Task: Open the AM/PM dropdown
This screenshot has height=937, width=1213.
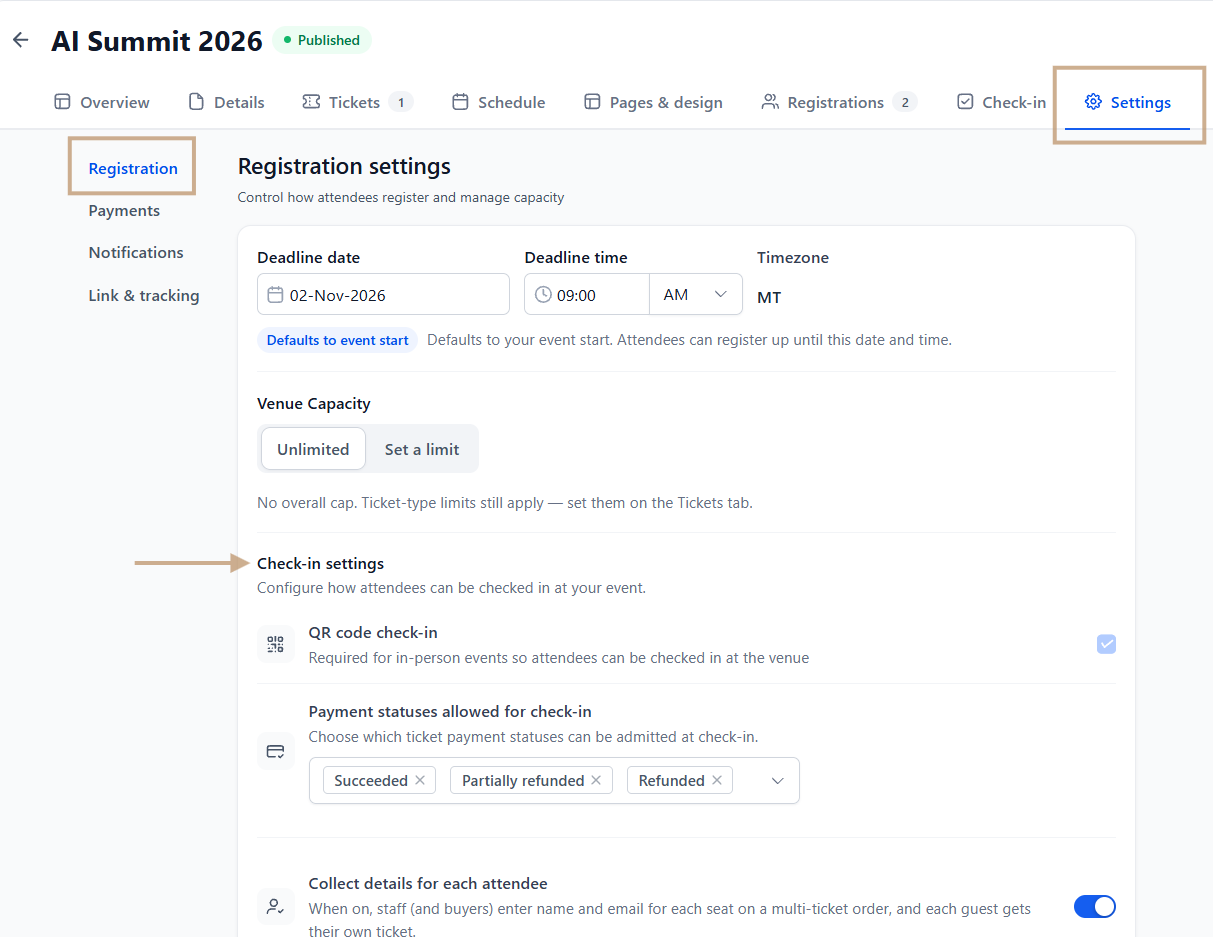Action: click(696, 294)
